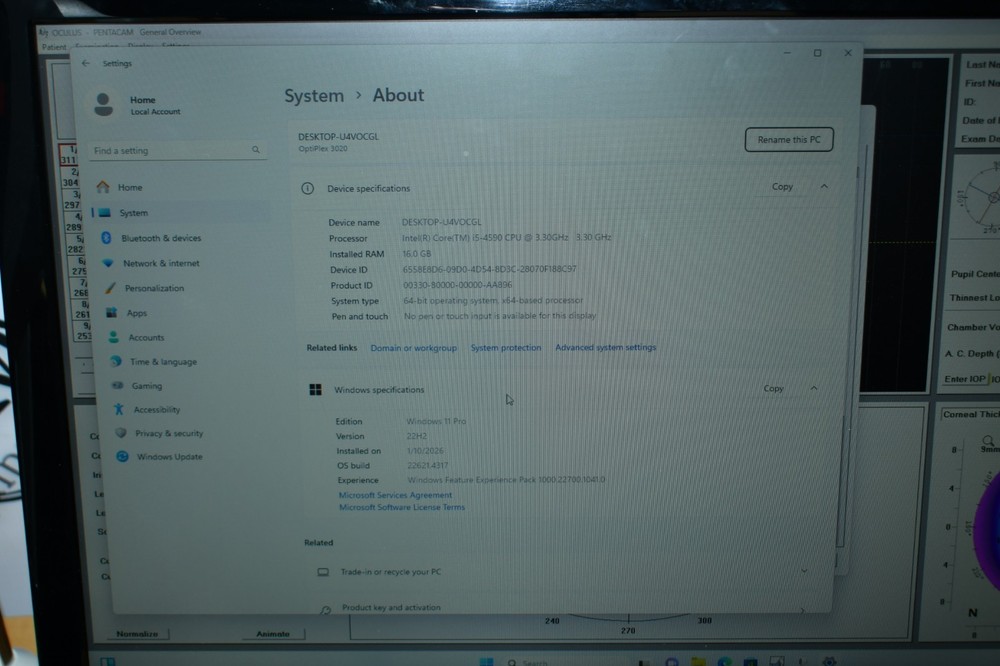Open Patient menu in Pentacam window
Viewport: 1000px width, 666px height.
coord(54,47)
